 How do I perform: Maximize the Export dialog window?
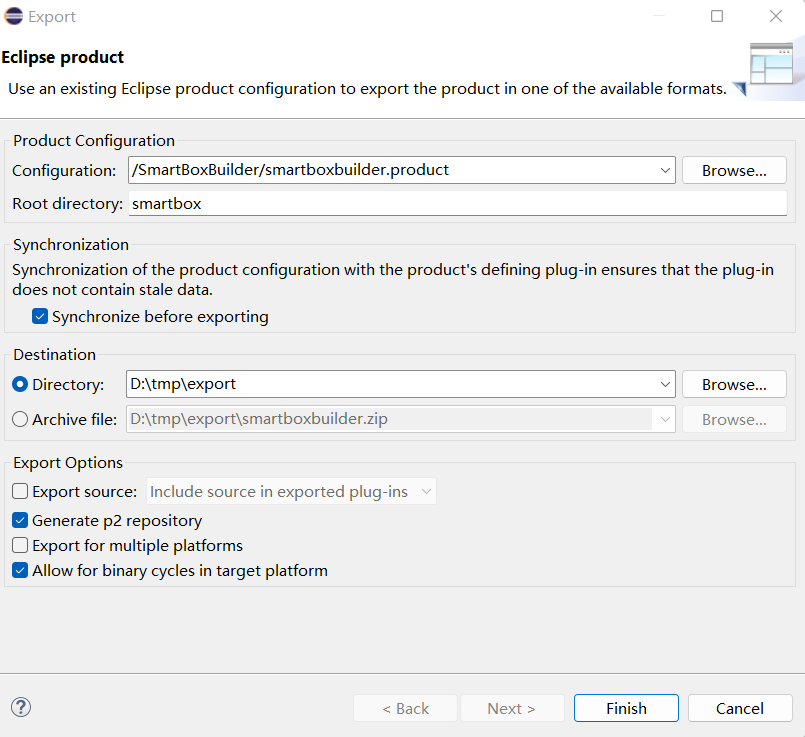(717, 16)
